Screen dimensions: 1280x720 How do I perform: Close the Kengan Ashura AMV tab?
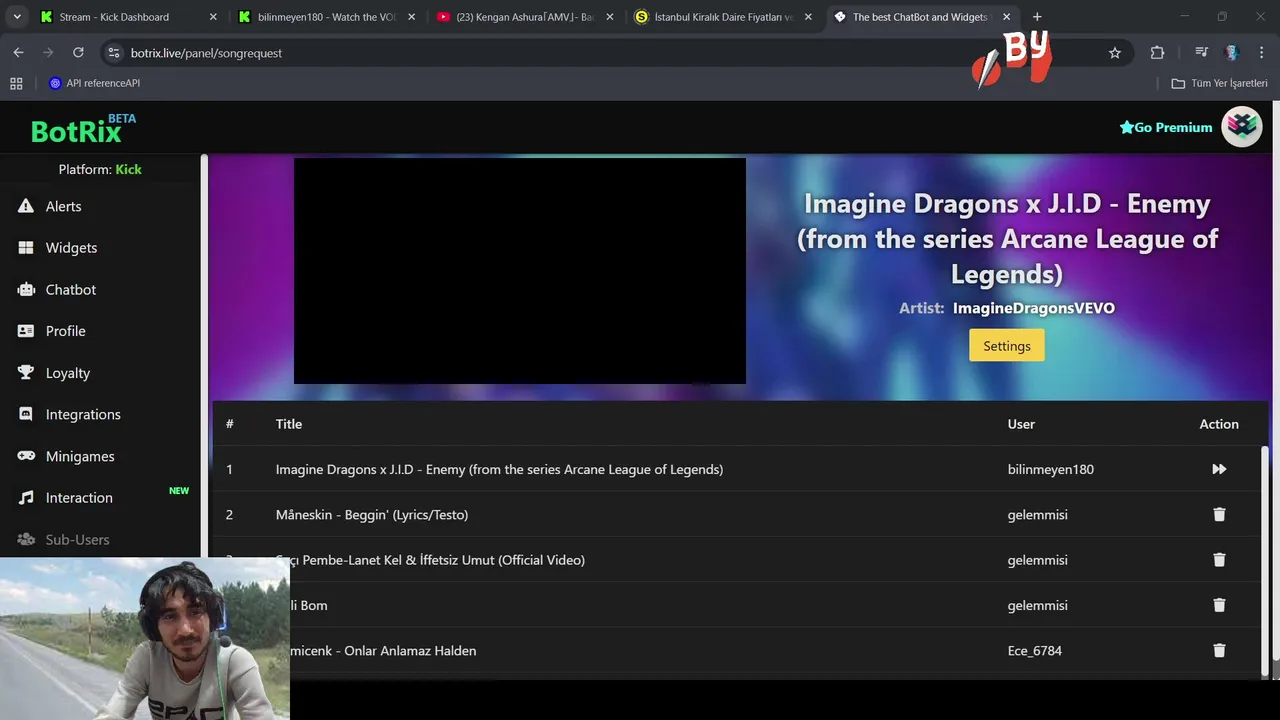[610, 17]
